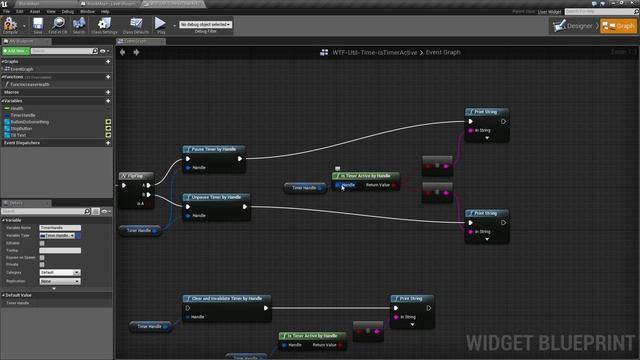The height and width of the screenshot is (360, 640).
Task: Compile the blueprint with the Compile icon
Action: click(x=10, y=25)
